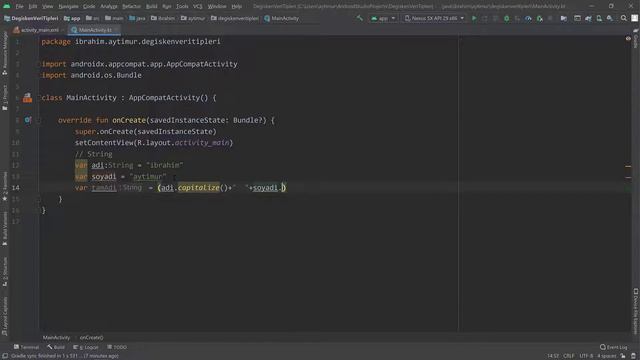Open the SDK Manager icon
Screen dimensions: 640x360
[x=610, y=18]
